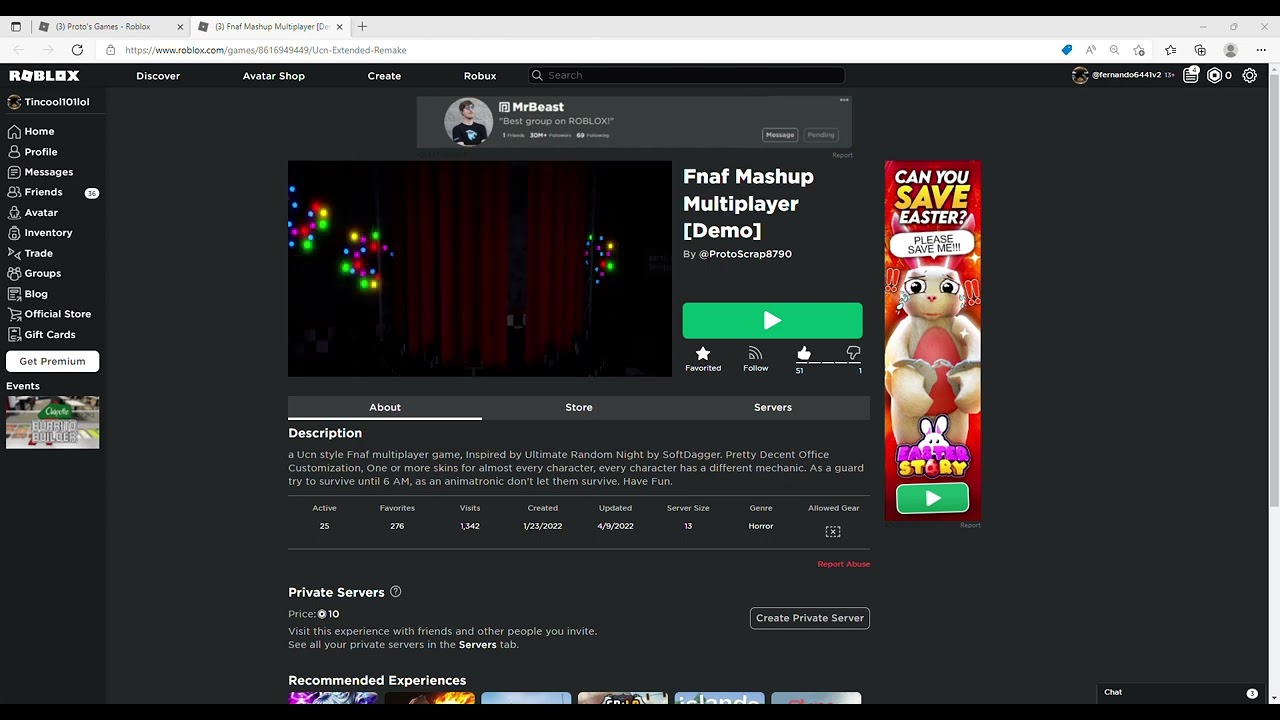Dislike the game with thumbs down

click(853, 353)
